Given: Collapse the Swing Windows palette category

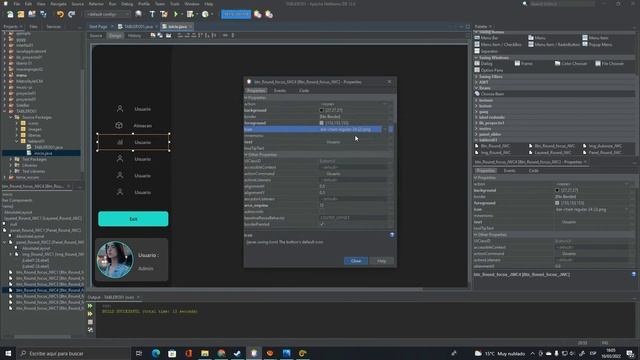Looking at the screenshot, I should coord(476,58).
